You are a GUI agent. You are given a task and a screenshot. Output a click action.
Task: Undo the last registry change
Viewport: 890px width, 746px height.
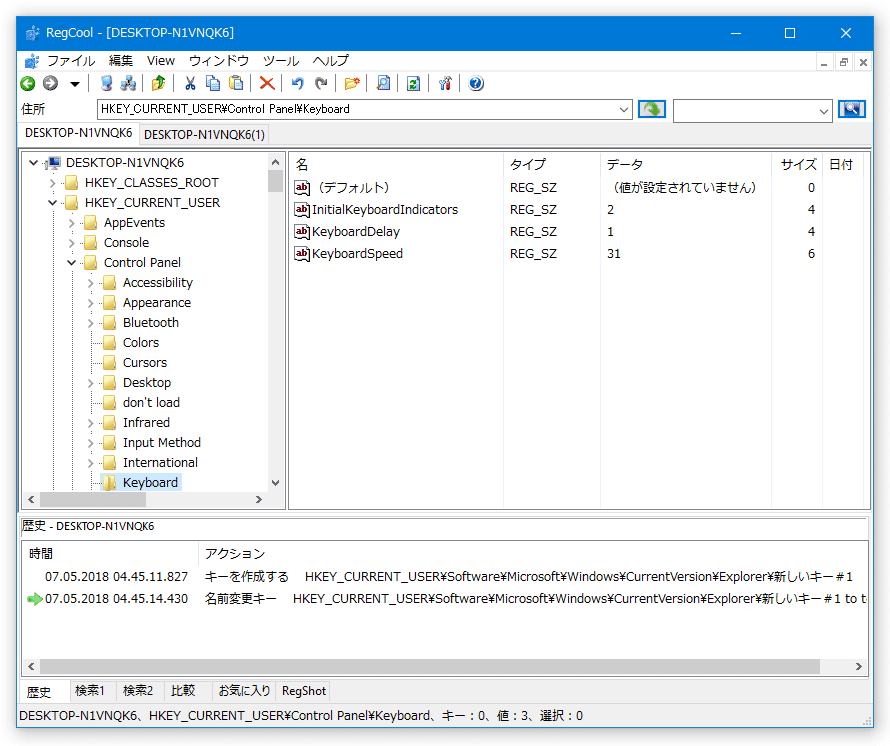pos(297,84)
